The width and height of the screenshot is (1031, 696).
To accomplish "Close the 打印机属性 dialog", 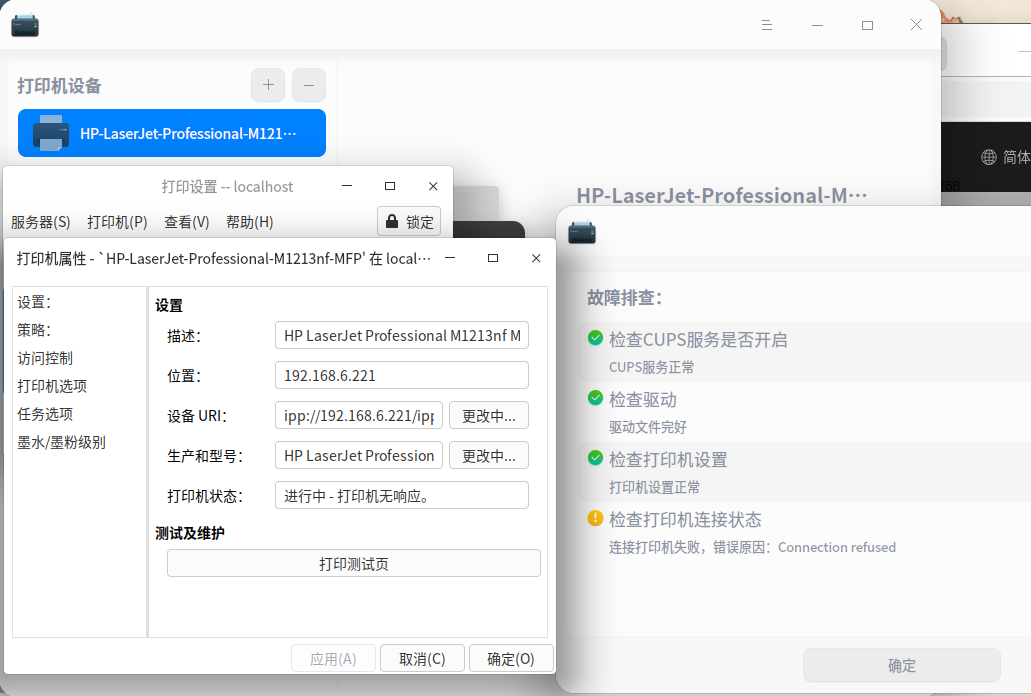I will pyautogui.click(x=536, y=258).
